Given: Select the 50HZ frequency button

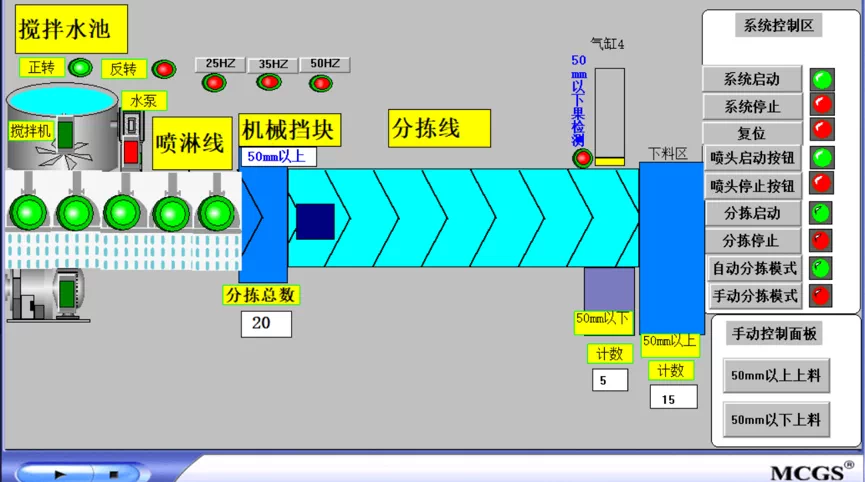Looking at the screenshot, I should click(324, 64).
